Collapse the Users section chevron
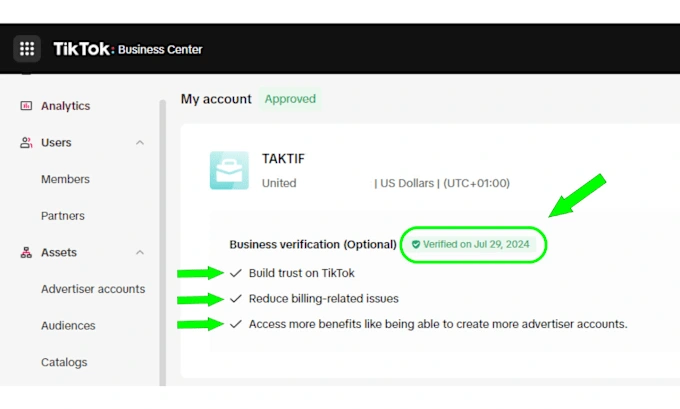The width and height of the screenshot is (680, 409). tap(140, 143)
